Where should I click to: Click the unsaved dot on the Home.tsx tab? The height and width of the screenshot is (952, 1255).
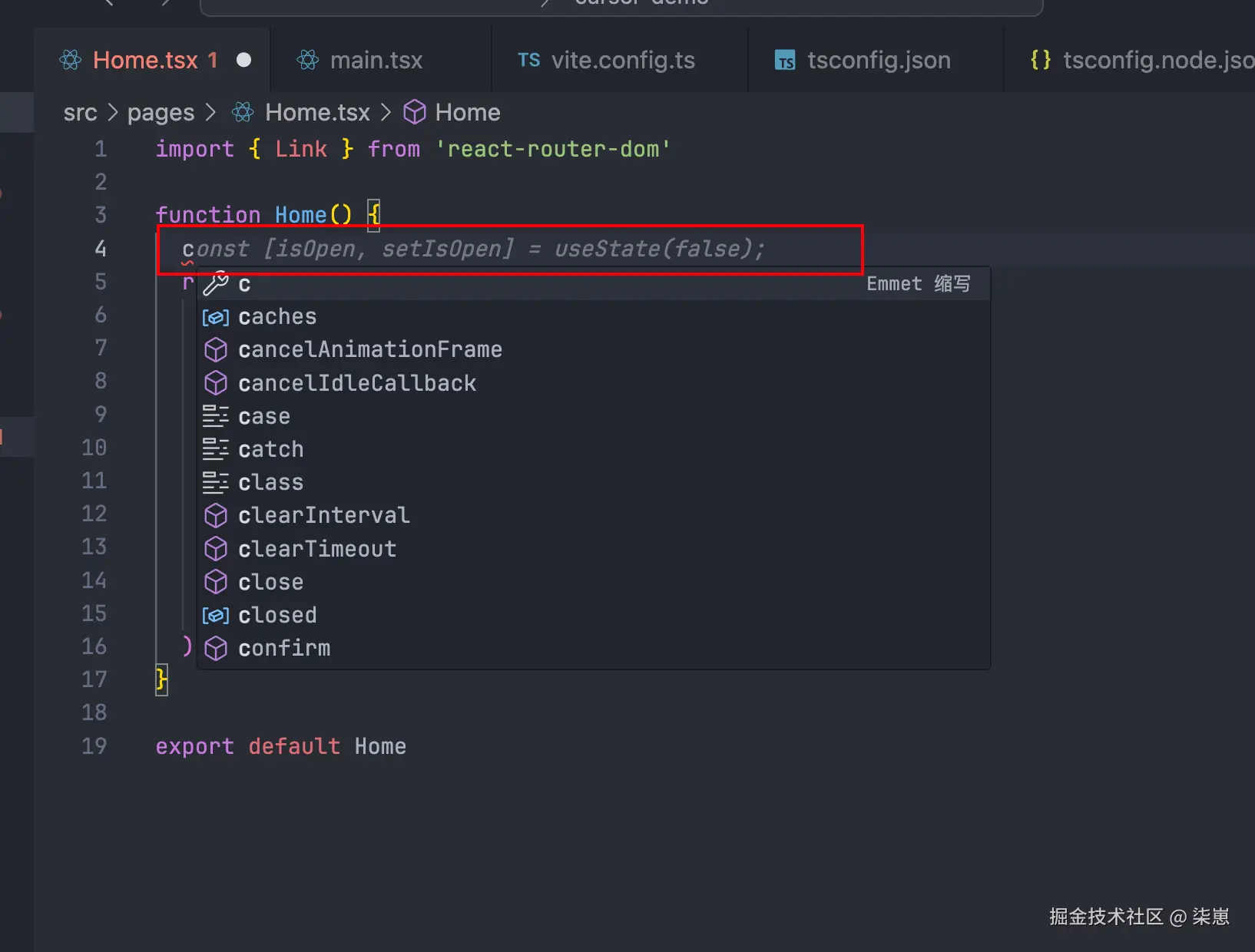click(243, 60)
